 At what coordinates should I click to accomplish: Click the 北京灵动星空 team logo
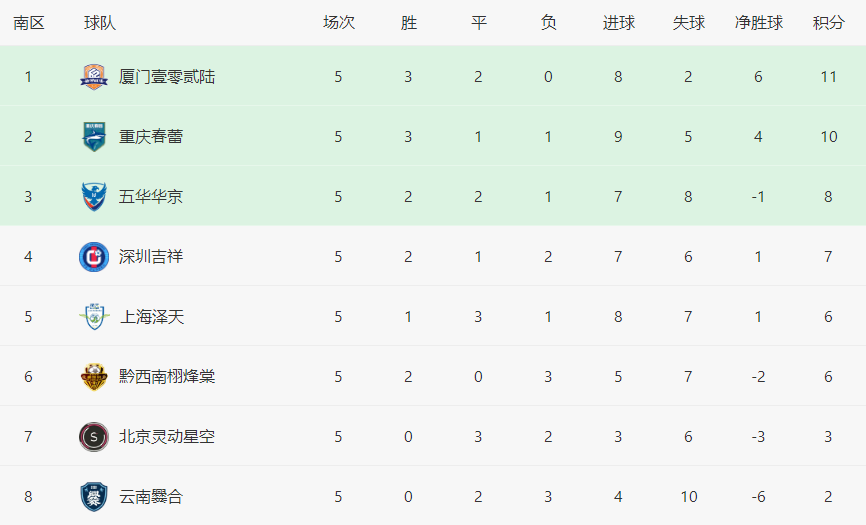click(94, 437)
